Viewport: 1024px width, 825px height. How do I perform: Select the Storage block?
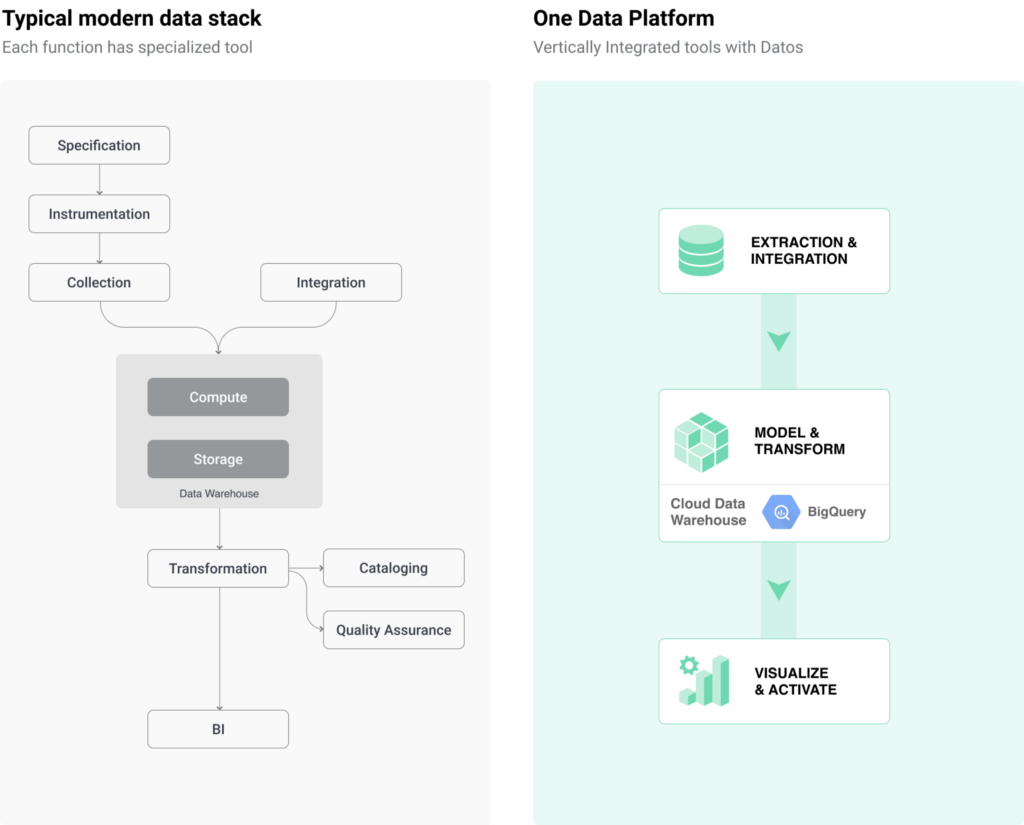click(218, 459)
